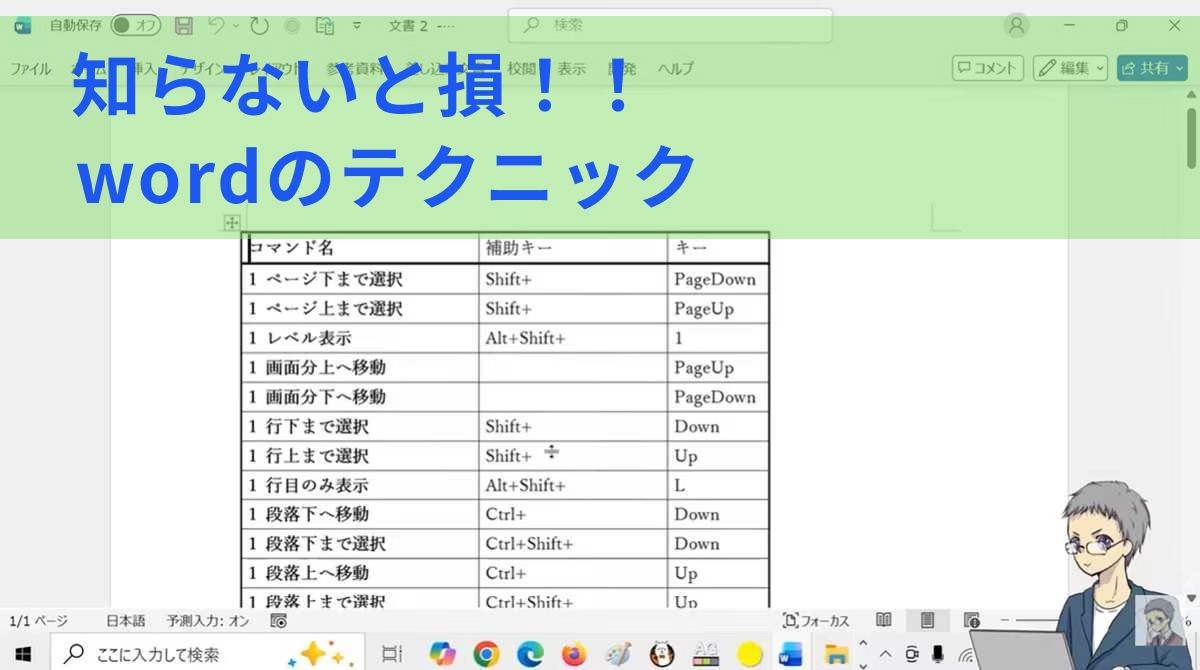The image size is (1200, 670).
Task: Click the Redo icon in quick access toolbar
Action: (259, 25)
